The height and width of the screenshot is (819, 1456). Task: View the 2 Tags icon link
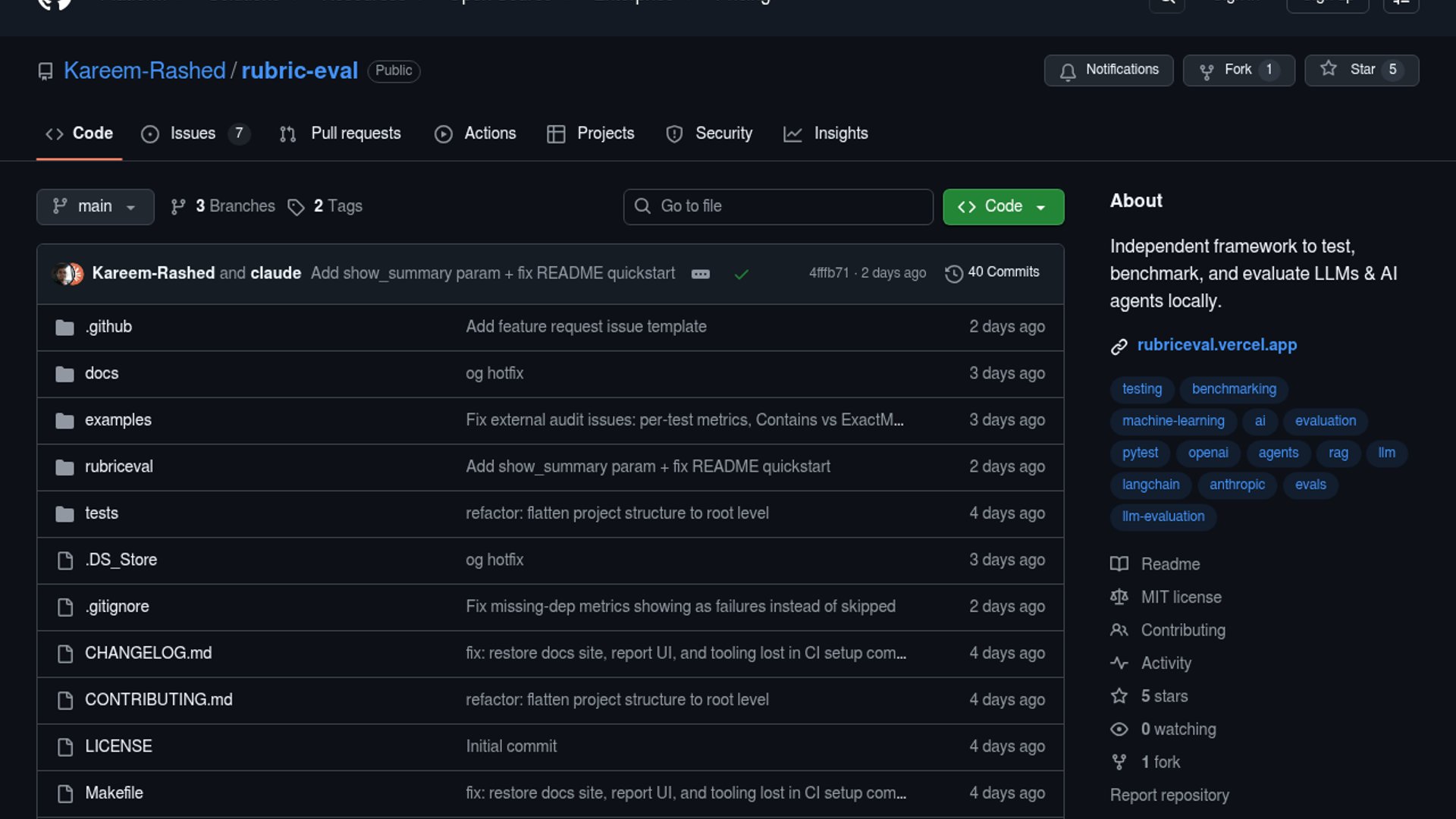pyautogui.click(x=296, y=207)
